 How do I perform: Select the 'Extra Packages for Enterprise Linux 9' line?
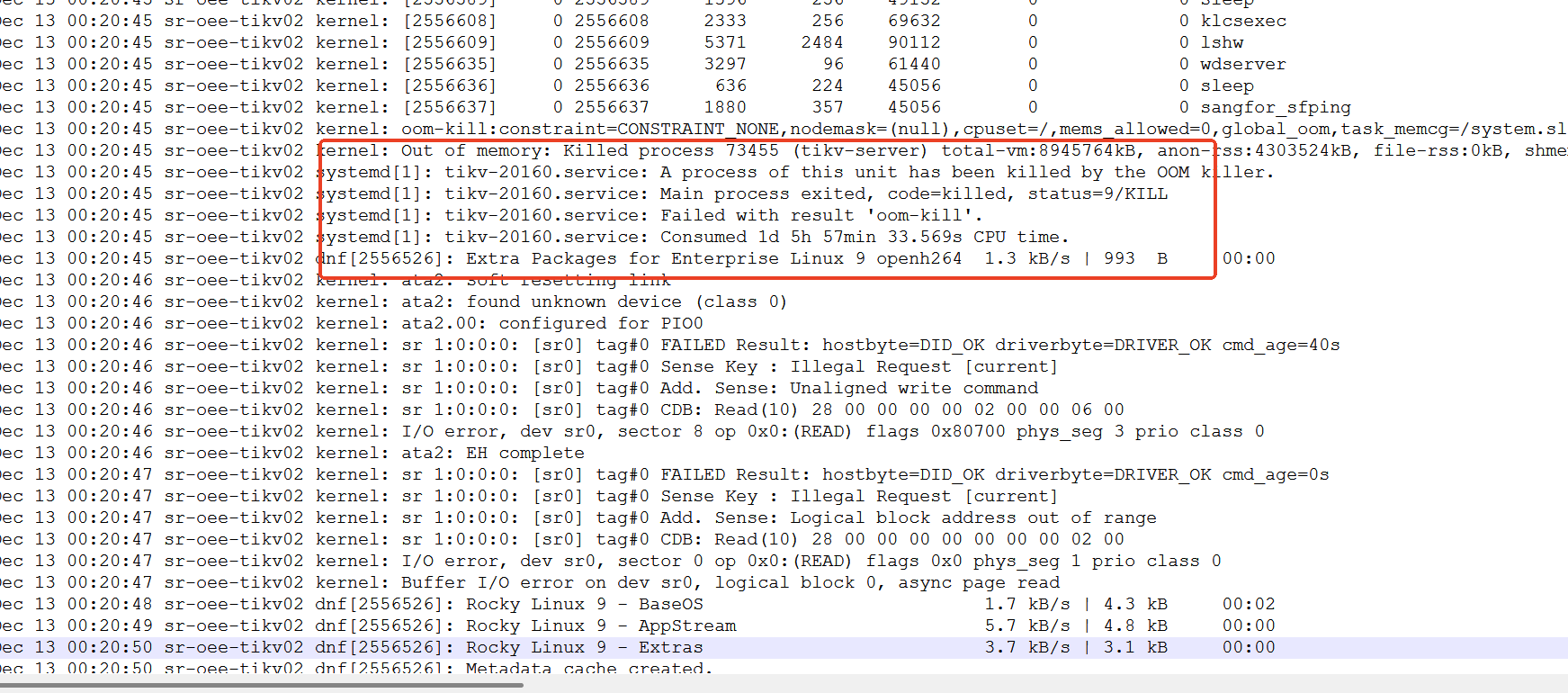711,258
